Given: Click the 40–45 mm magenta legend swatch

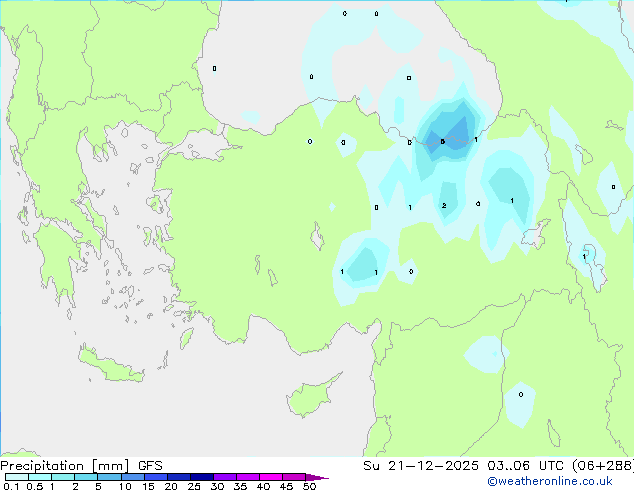Looking at the screenshot, I should [x=271, y=477].
